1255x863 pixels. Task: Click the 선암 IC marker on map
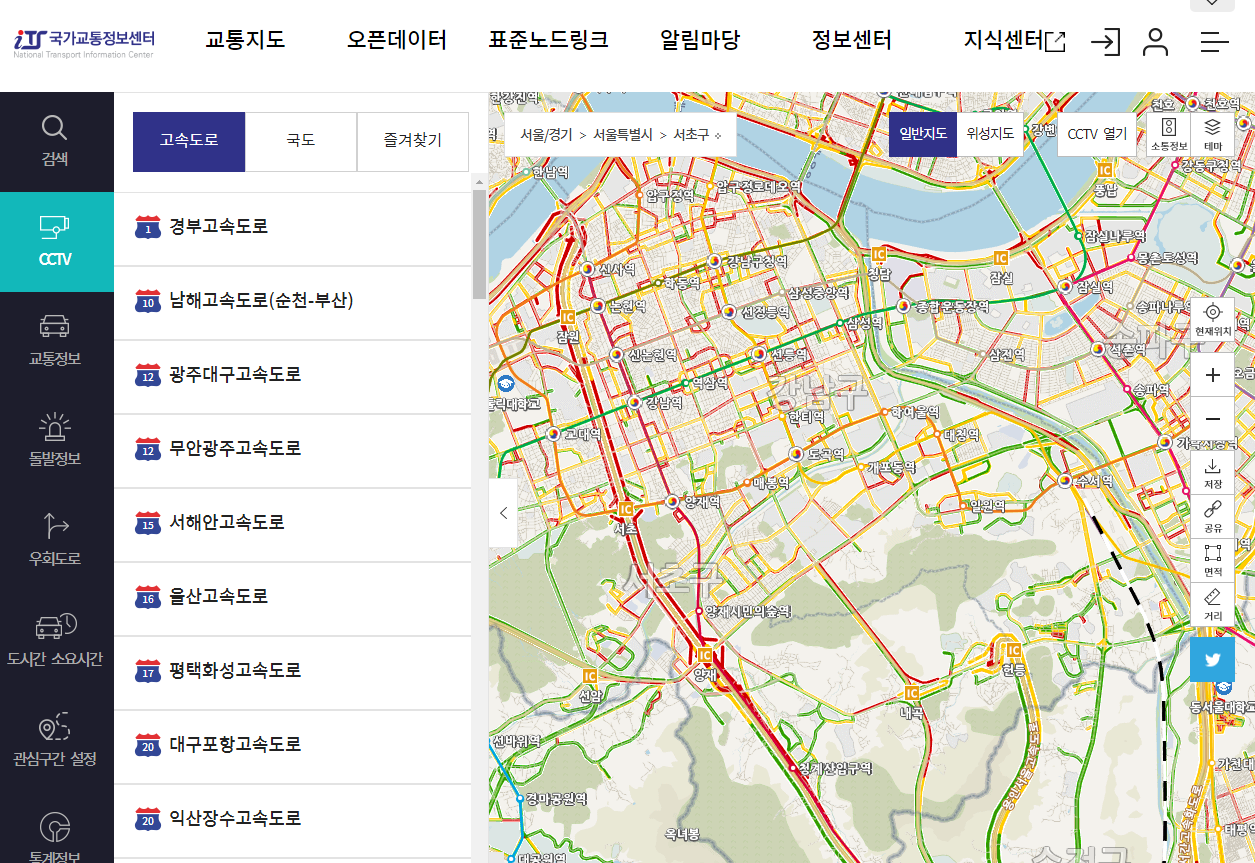[591, 676]
